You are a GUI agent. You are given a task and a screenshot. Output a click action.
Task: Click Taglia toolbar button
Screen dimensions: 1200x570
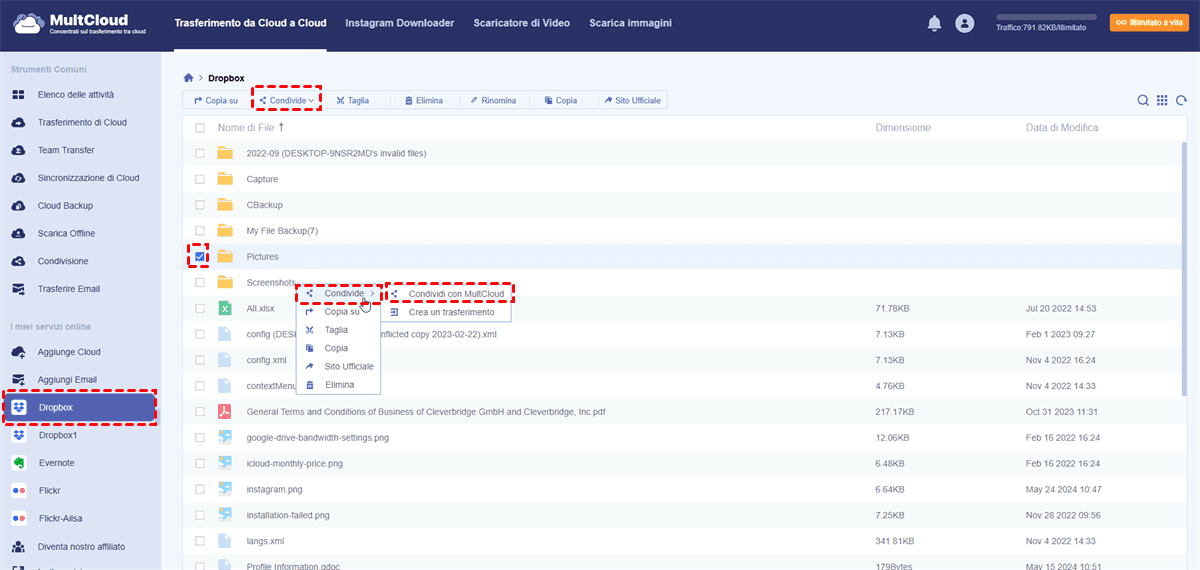[353, 100]
